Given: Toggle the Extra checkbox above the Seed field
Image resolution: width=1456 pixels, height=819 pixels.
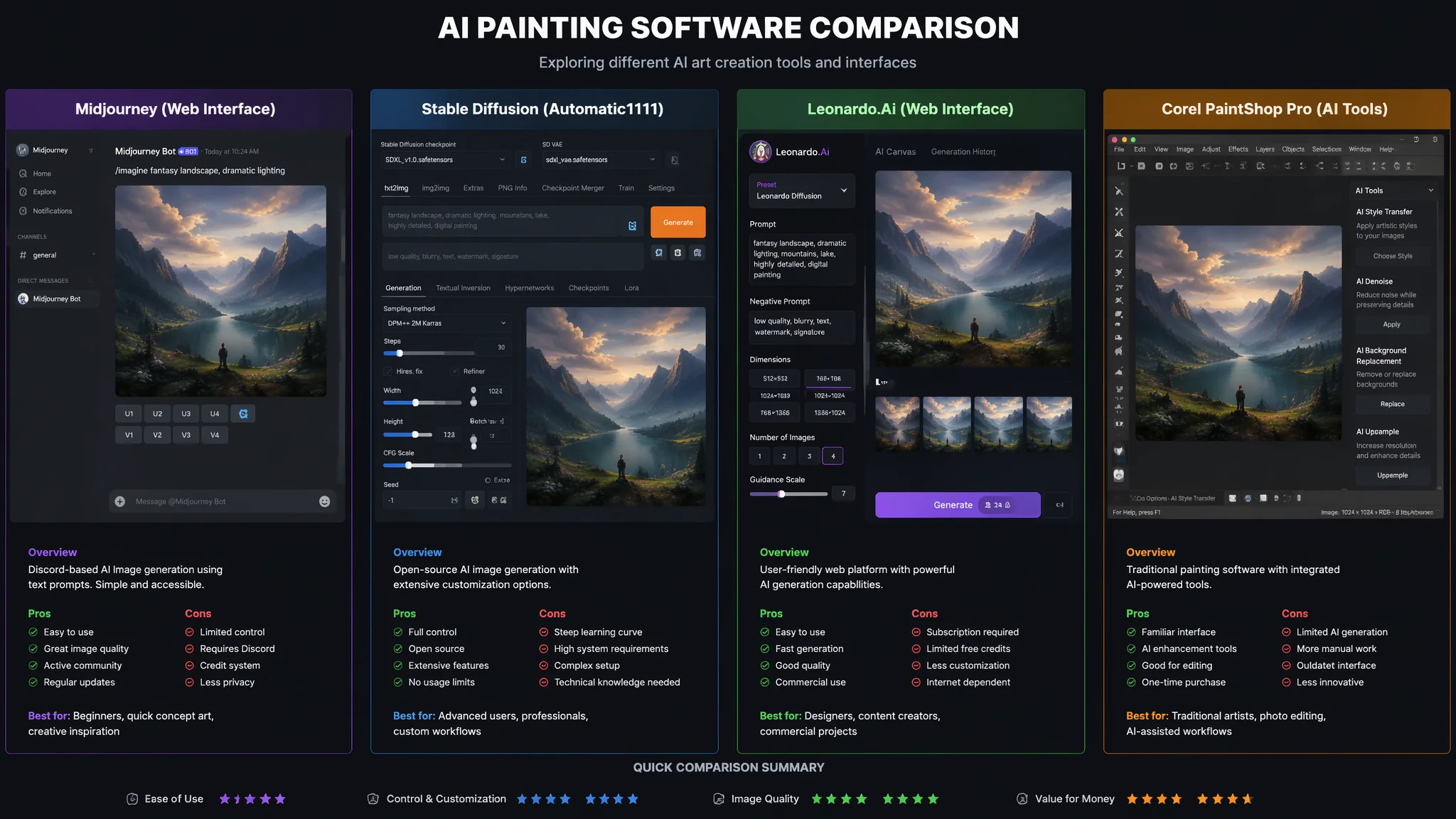Looking at the screenshot, I should click(488, 481).
